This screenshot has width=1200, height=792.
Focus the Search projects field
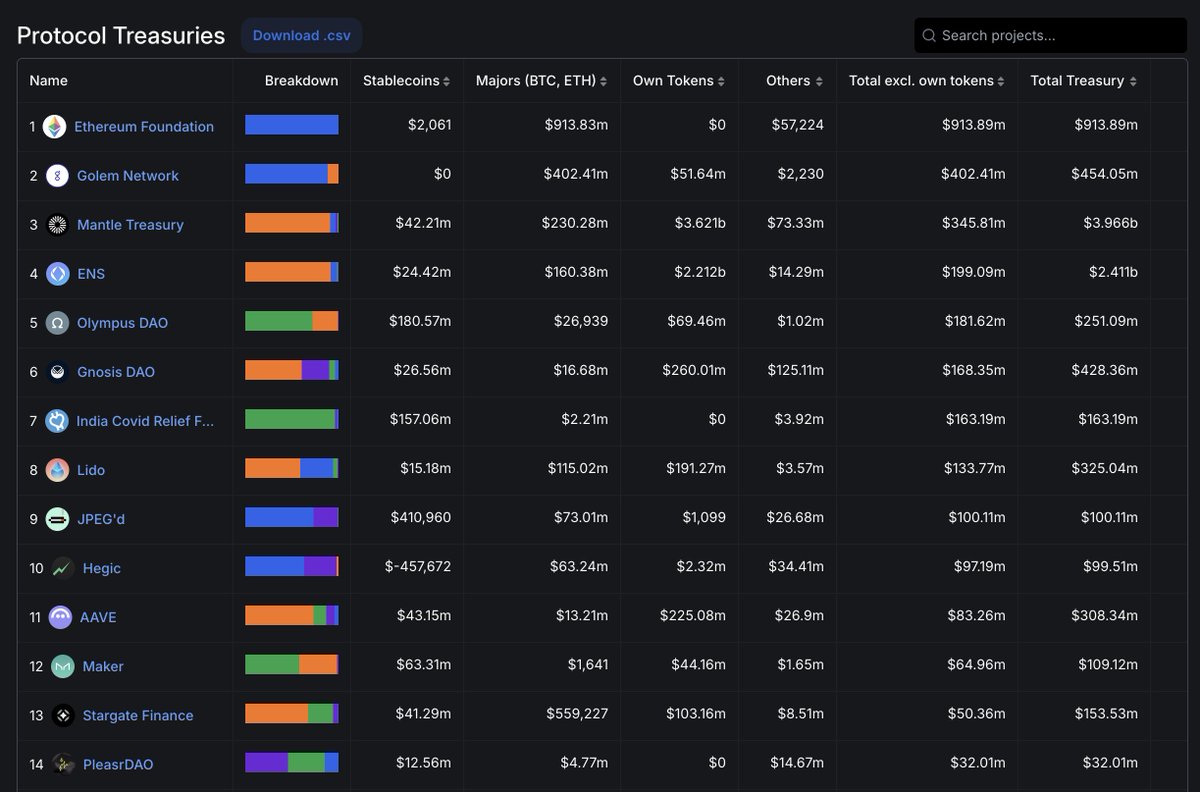coord(1051,35)
